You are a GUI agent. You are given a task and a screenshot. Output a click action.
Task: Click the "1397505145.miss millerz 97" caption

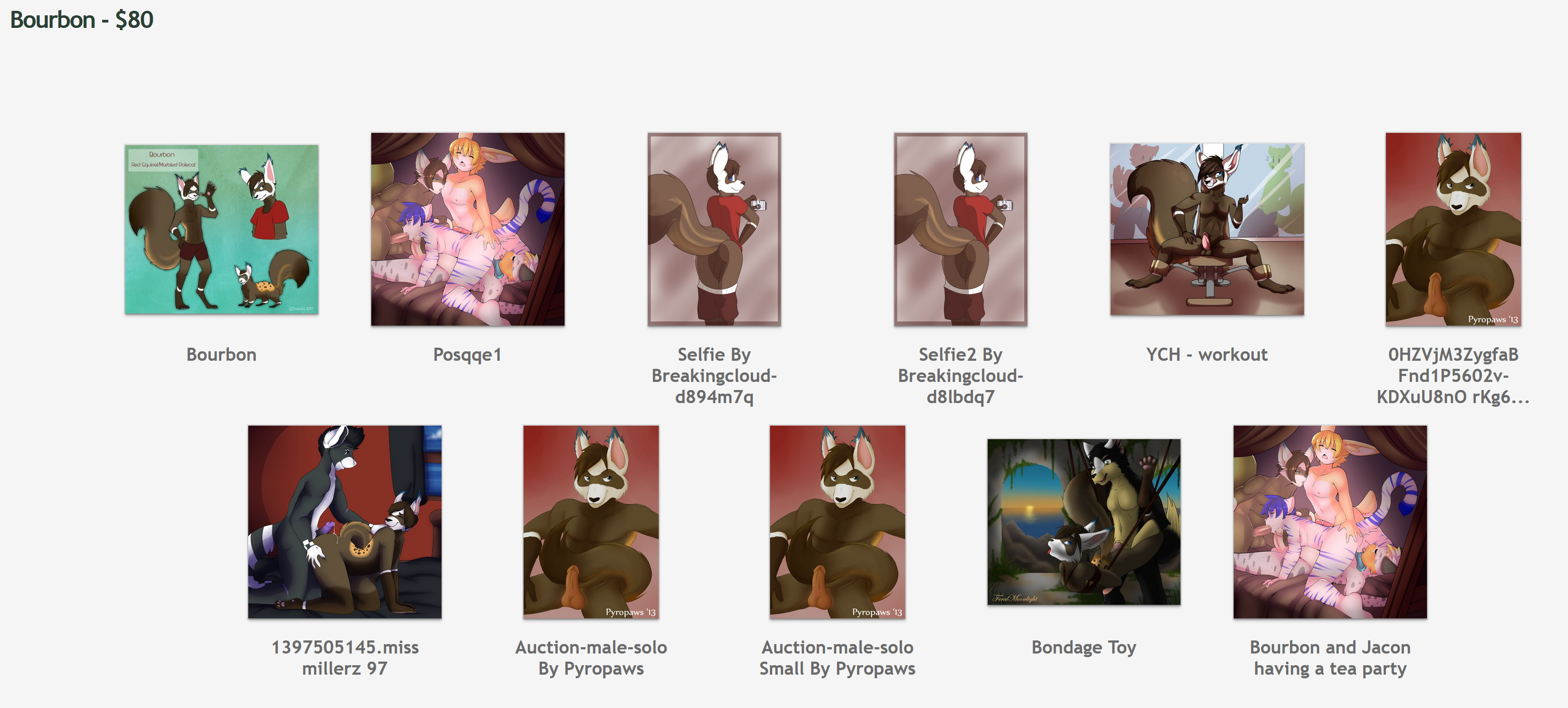345,658
